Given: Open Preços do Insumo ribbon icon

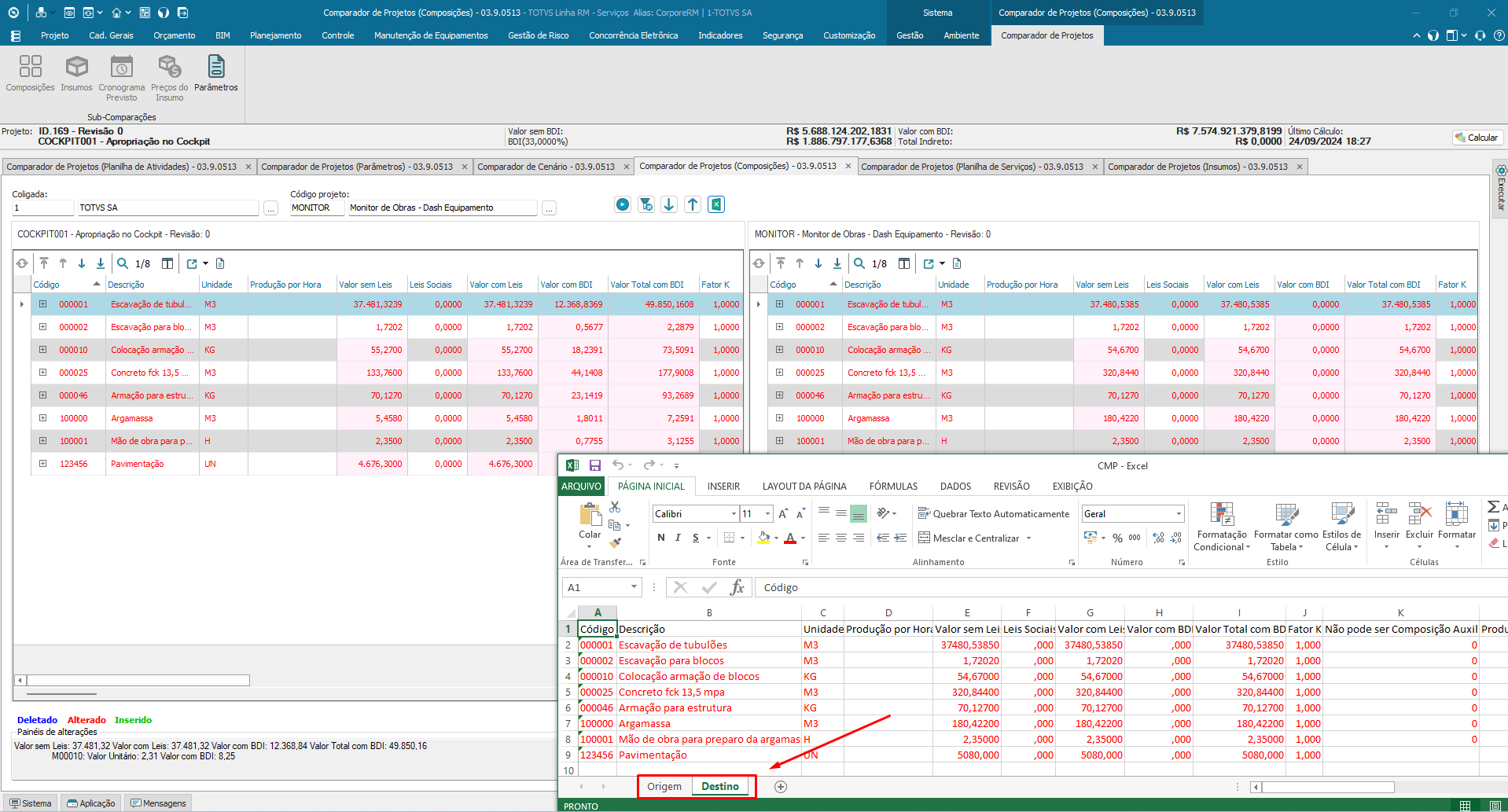Looking at the screenshot, I should pos(169,78).
